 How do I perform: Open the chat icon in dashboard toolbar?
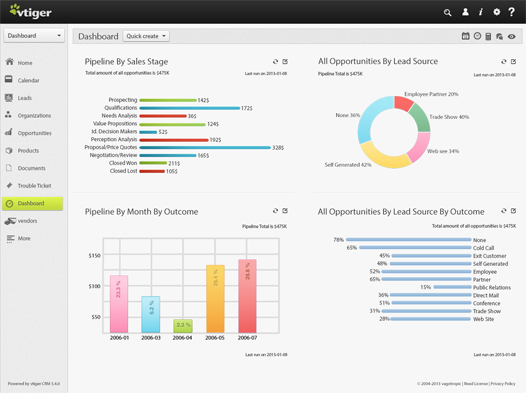point(499,36)
